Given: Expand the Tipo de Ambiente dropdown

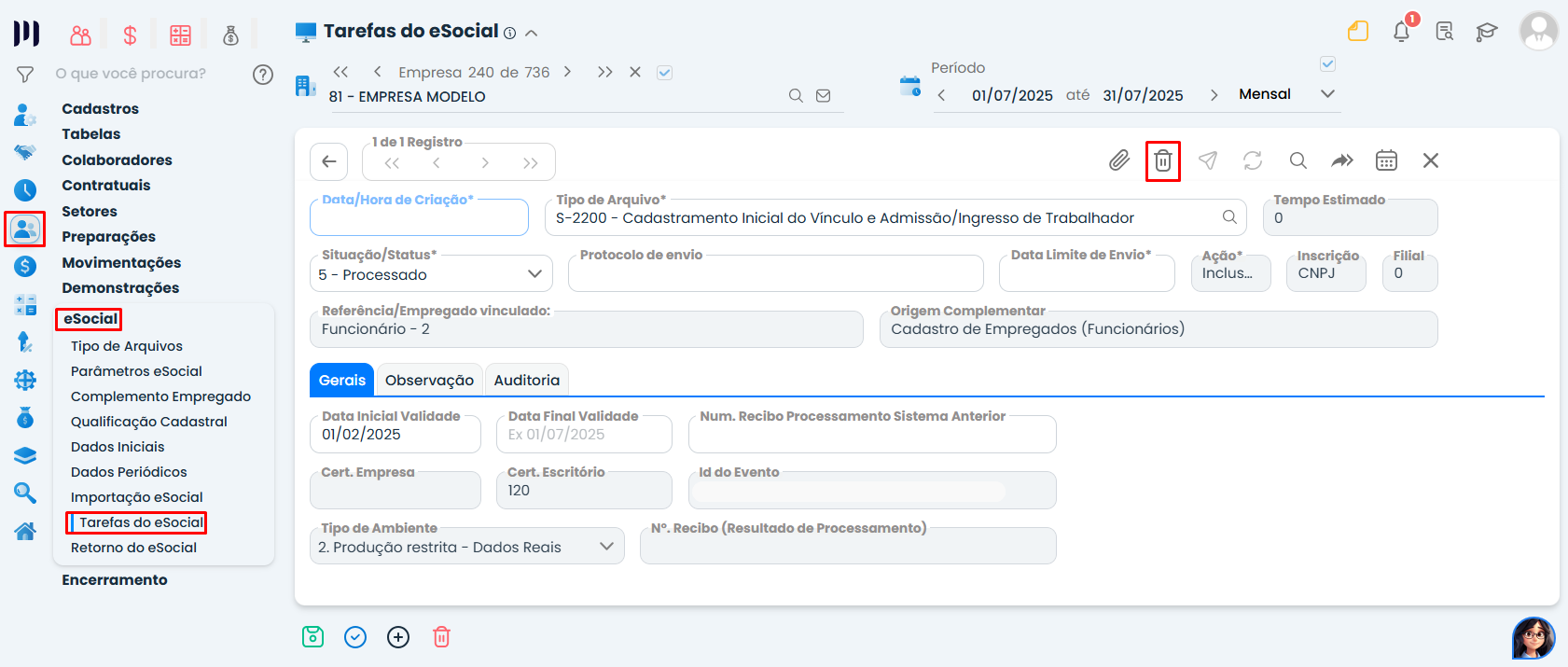Looking at the screenshot, I should (x=466, y=547).
